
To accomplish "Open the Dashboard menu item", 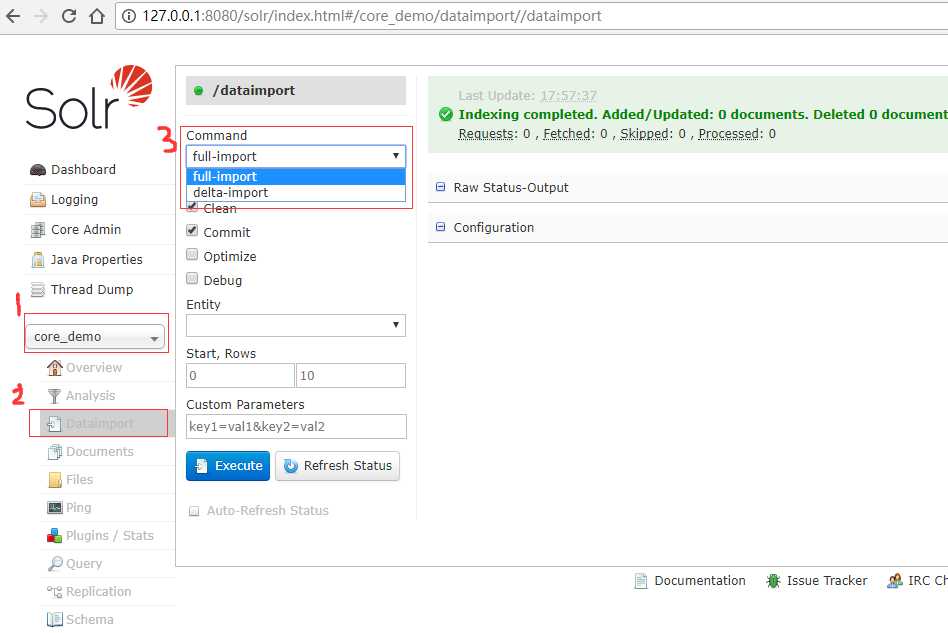I will [83, 170].
